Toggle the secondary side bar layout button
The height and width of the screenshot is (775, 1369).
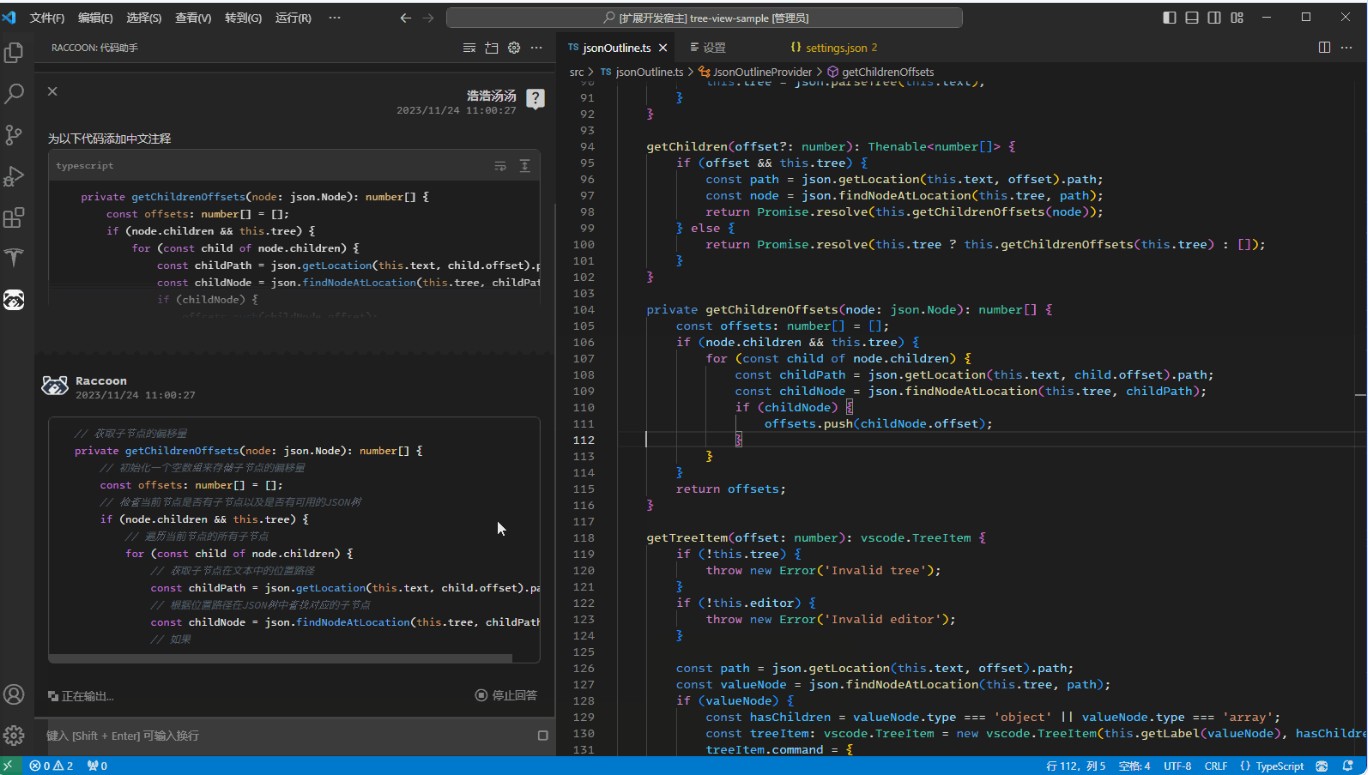[1214, 18]
